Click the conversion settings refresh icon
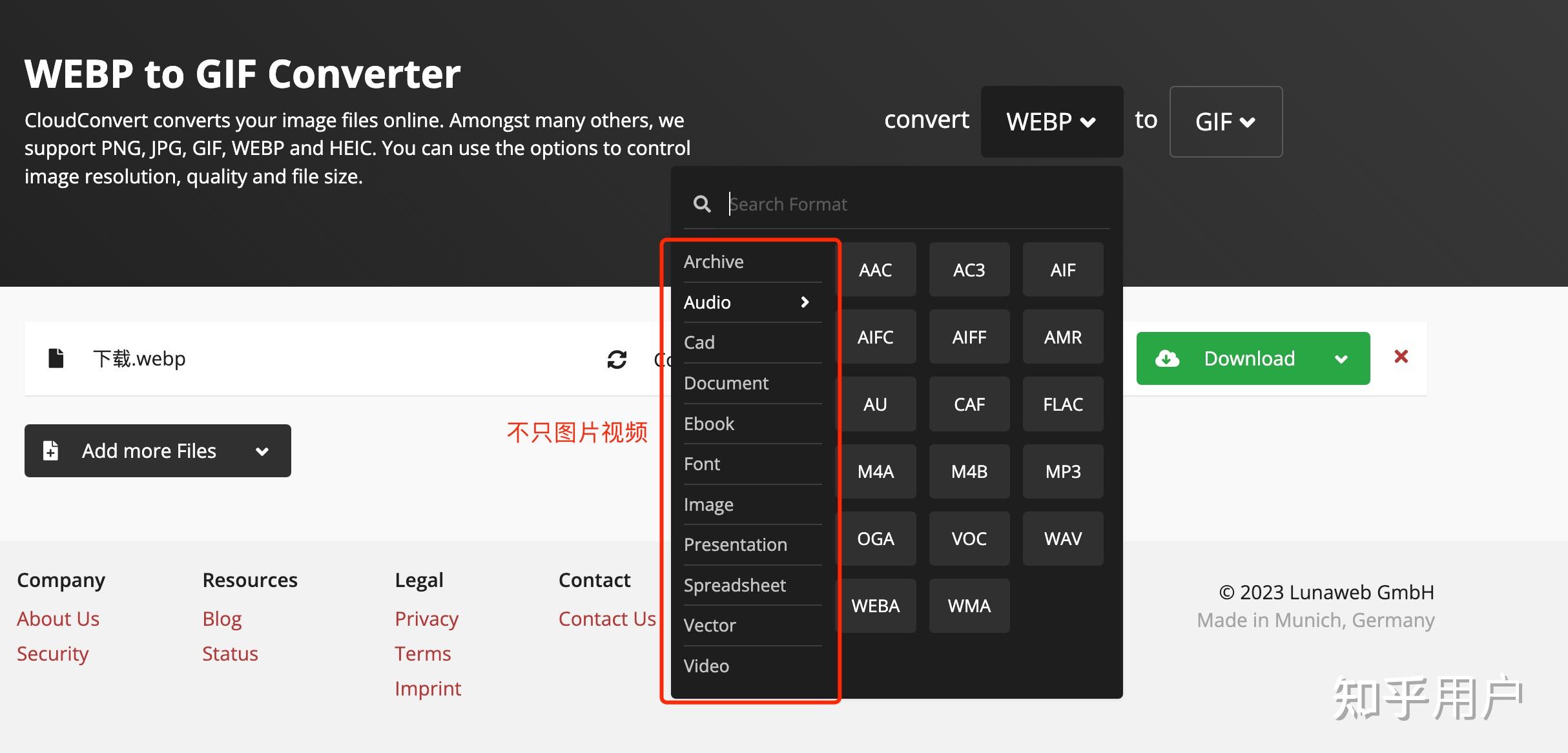Viewport: 1568px width, 753px height. (617, 359)
